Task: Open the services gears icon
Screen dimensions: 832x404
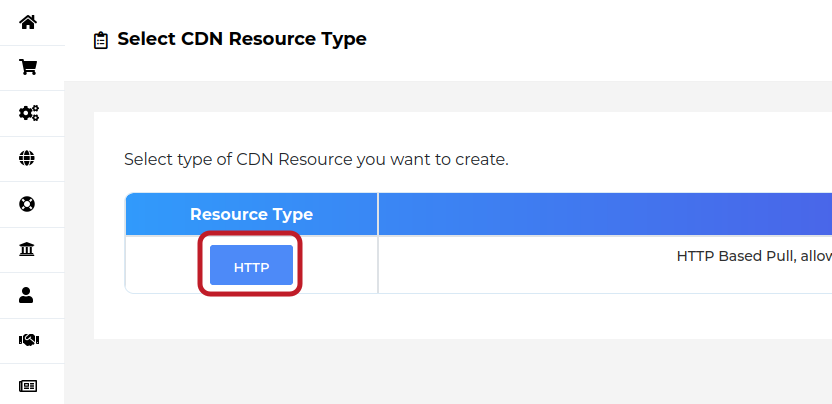Action: 29,113
